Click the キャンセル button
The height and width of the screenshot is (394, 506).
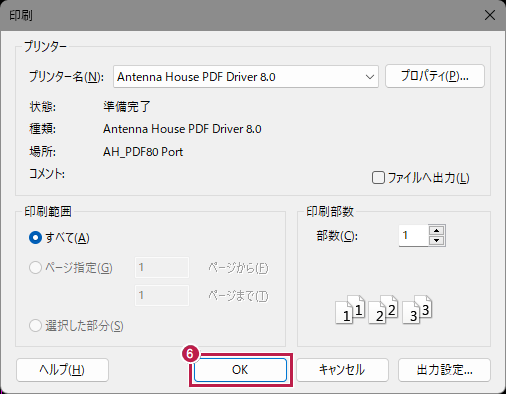[342, 370]
